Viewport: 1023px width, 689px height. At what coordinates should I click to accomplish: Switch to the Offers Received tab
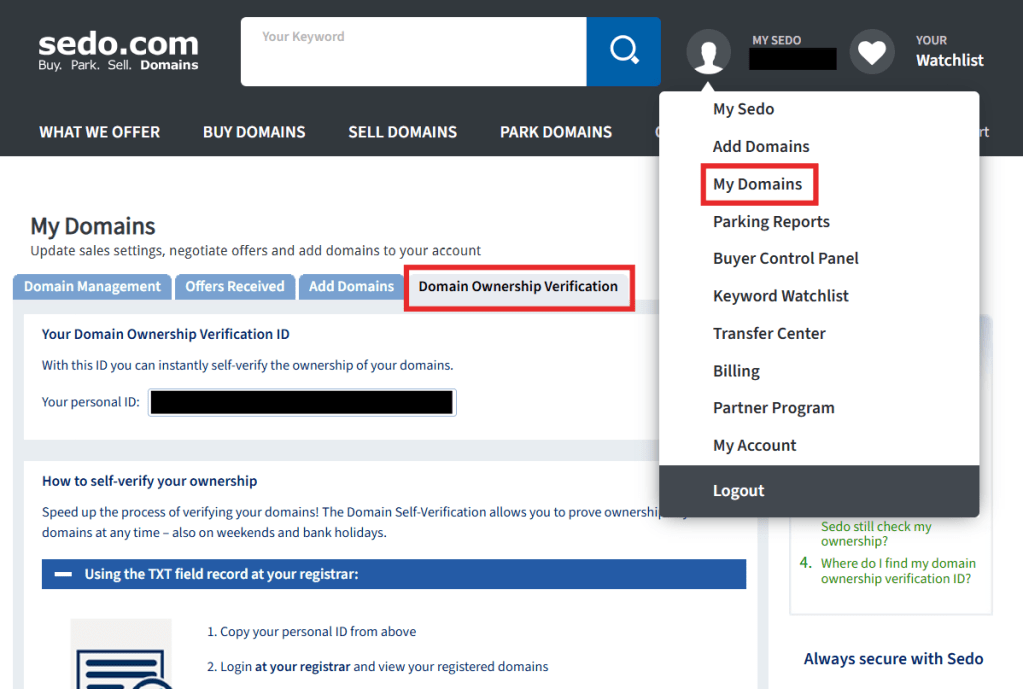click(235, 286)
